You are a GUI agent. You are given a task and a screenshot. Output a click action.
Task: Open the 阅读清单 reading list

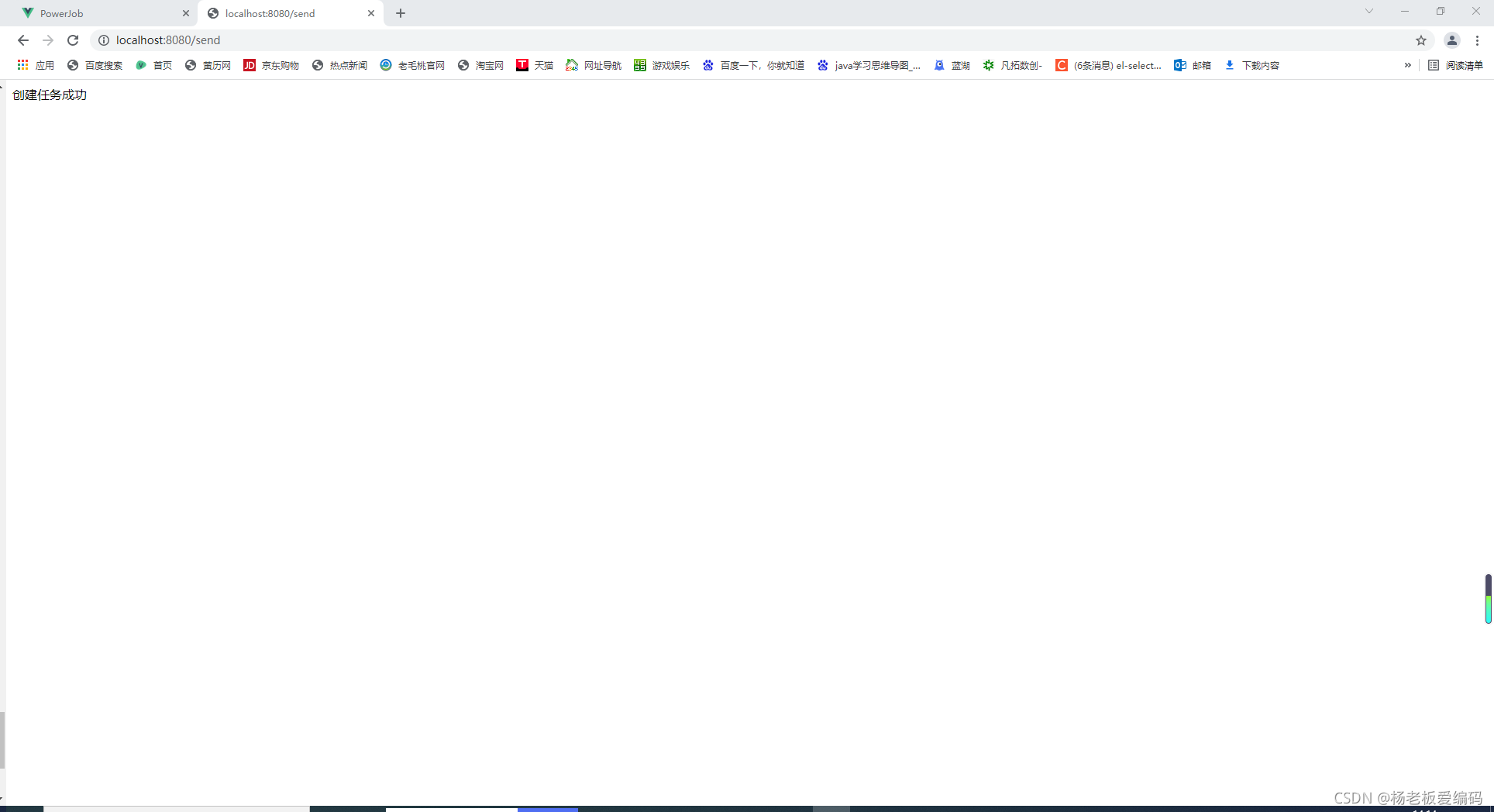[1455, 65]
